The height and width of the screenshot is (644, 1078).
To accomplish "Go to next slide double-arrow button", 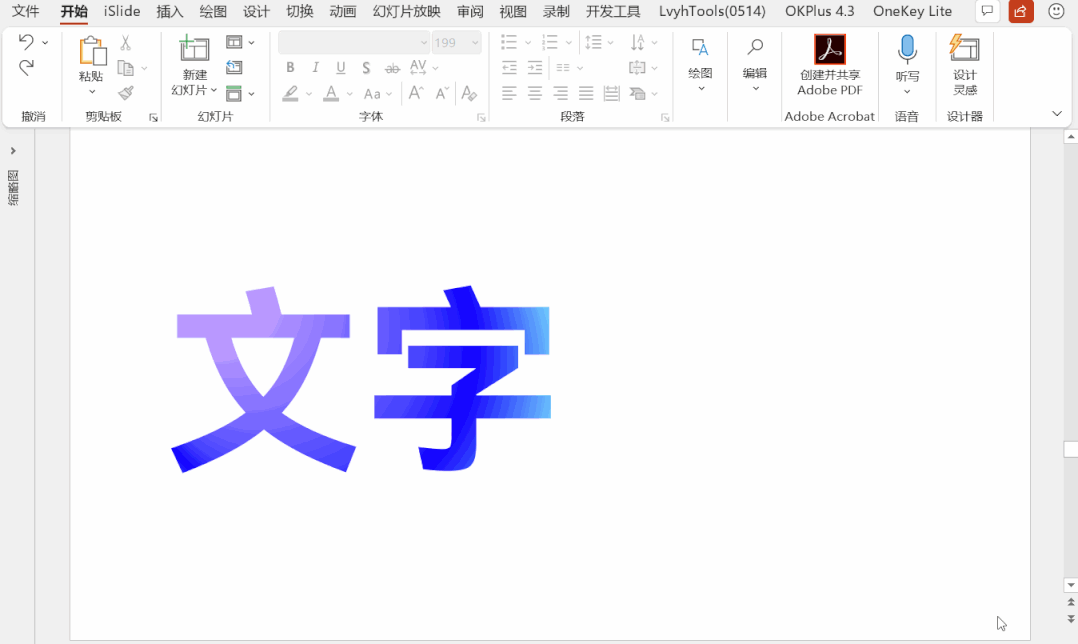I will coord(1070,619).
